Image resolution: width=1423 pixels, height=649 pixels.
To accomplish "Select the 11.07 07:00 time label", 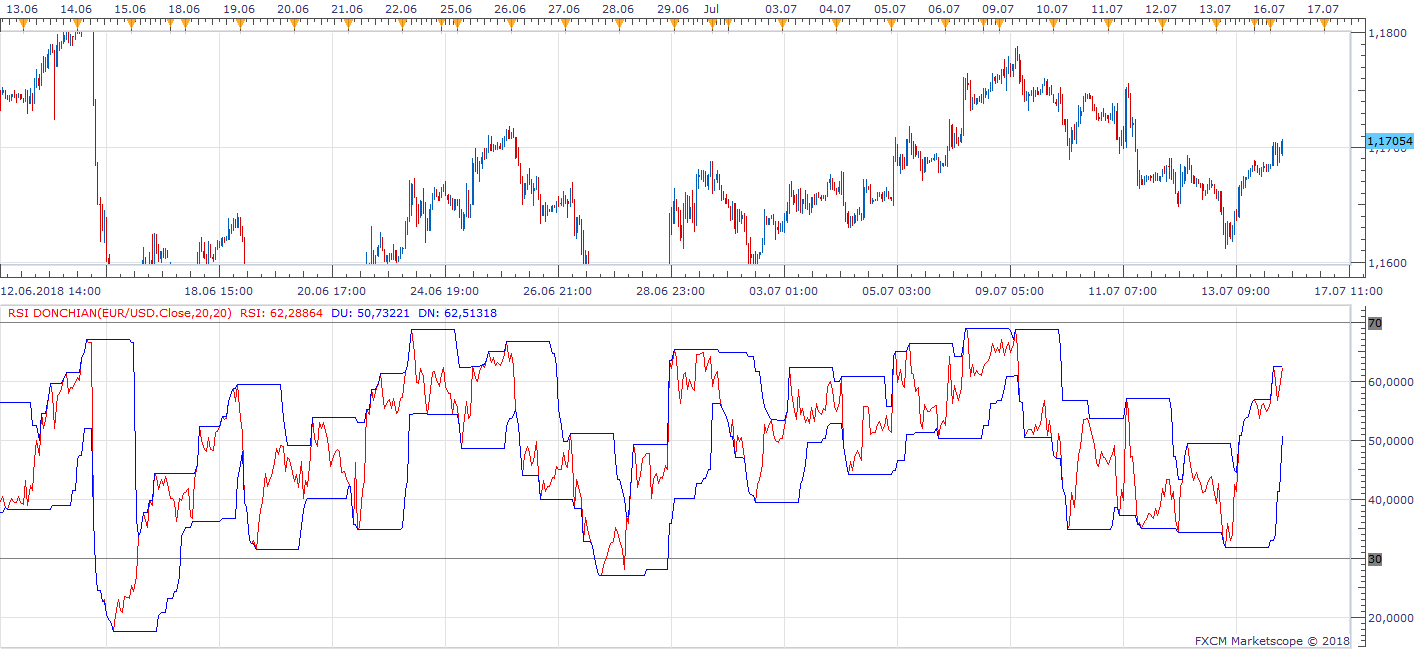I will point(1124,291).
